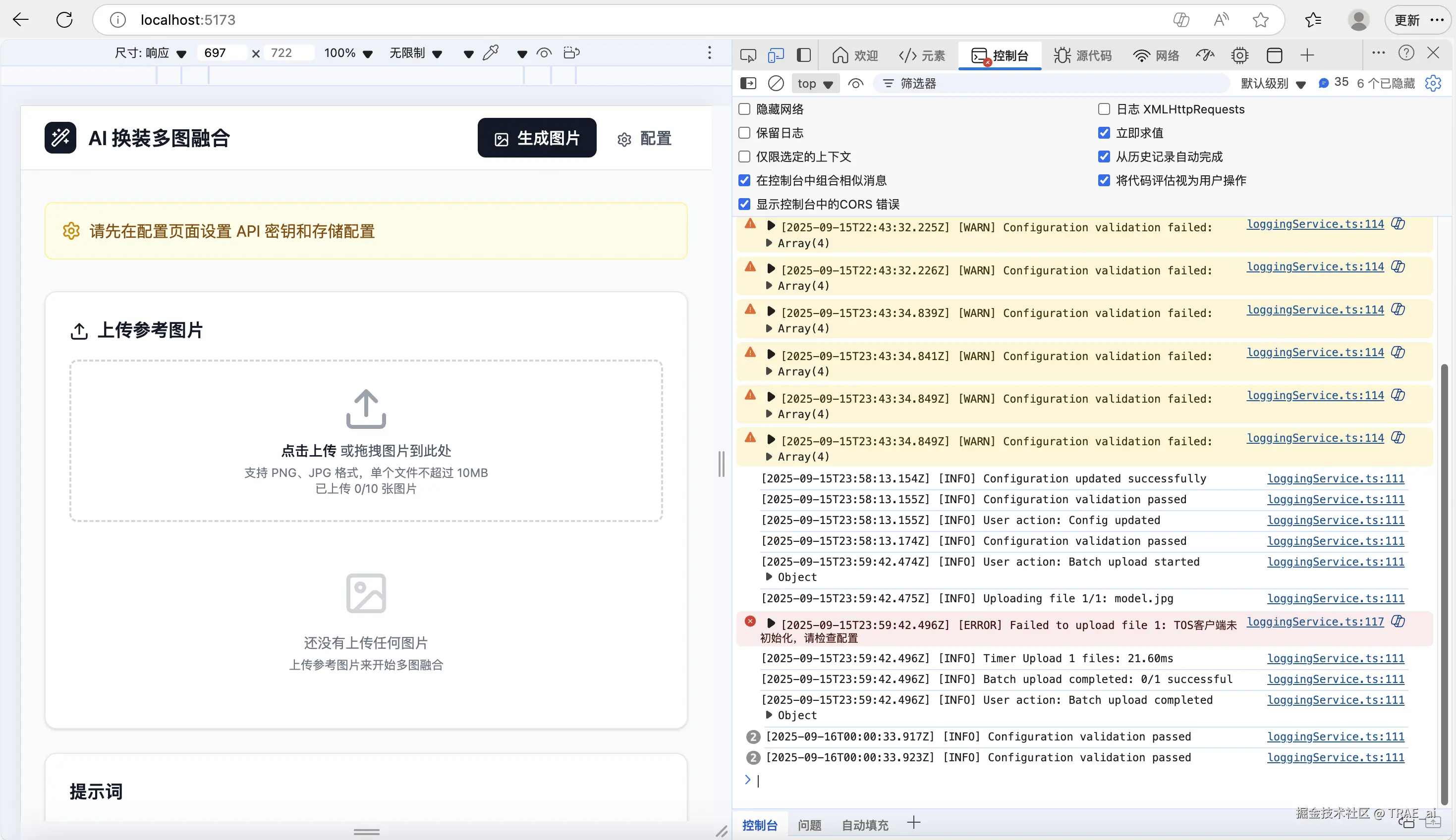This screenshot has height=840, width=1456.
Task: Open loggingService.ts:117 source link
Action: point(1315,622)
